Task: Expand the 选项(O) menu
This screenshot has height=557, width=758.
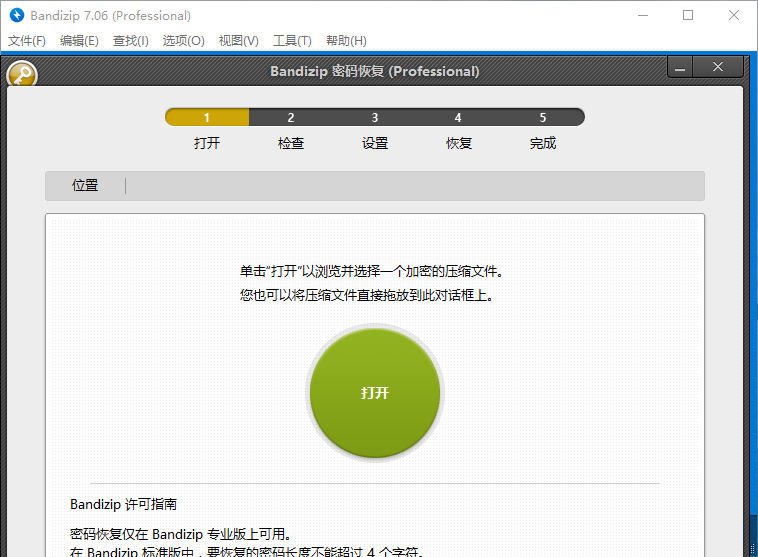Action: coord(184,41)
